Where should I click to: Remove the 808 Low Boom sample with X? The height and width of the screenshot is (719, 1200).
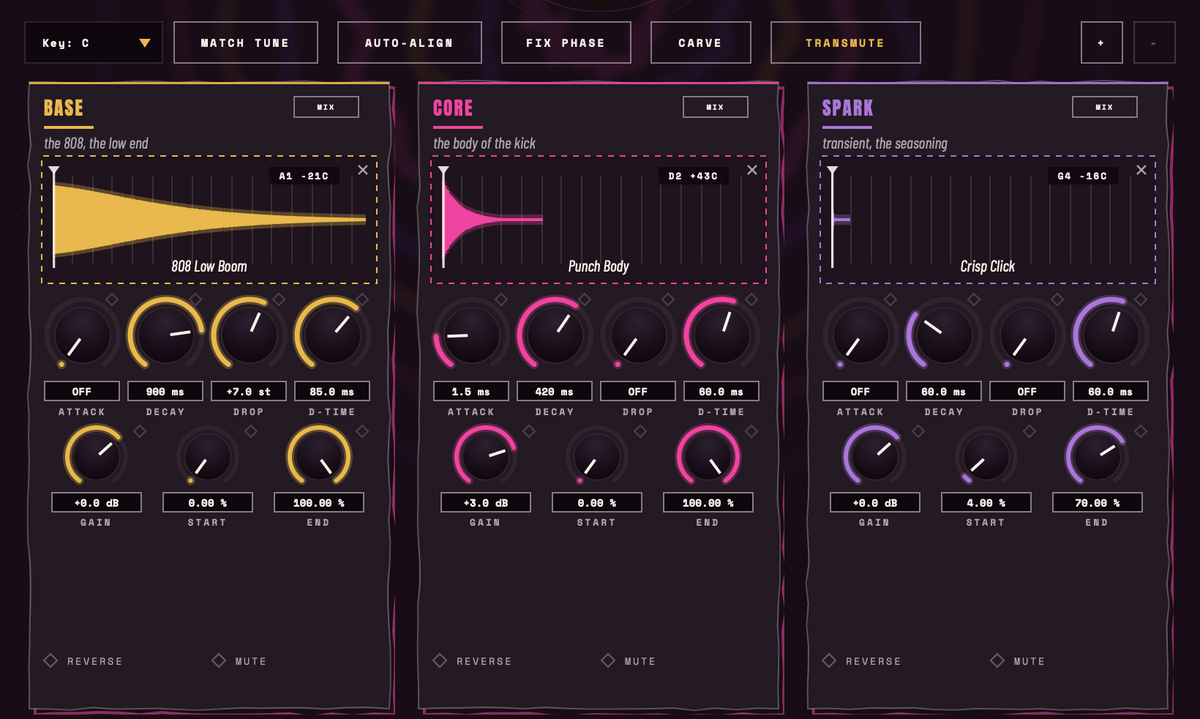[x=362, y=170]
